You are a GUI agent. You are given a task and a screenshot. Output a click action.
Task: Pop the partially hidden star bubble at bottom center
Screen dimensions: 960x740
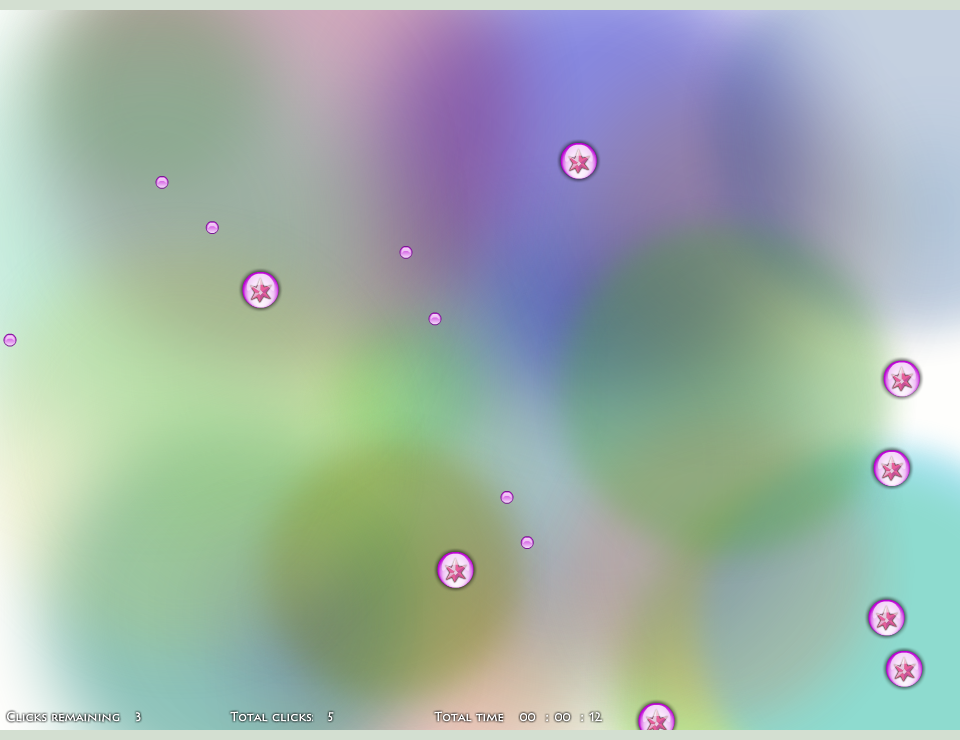(658, 719)
